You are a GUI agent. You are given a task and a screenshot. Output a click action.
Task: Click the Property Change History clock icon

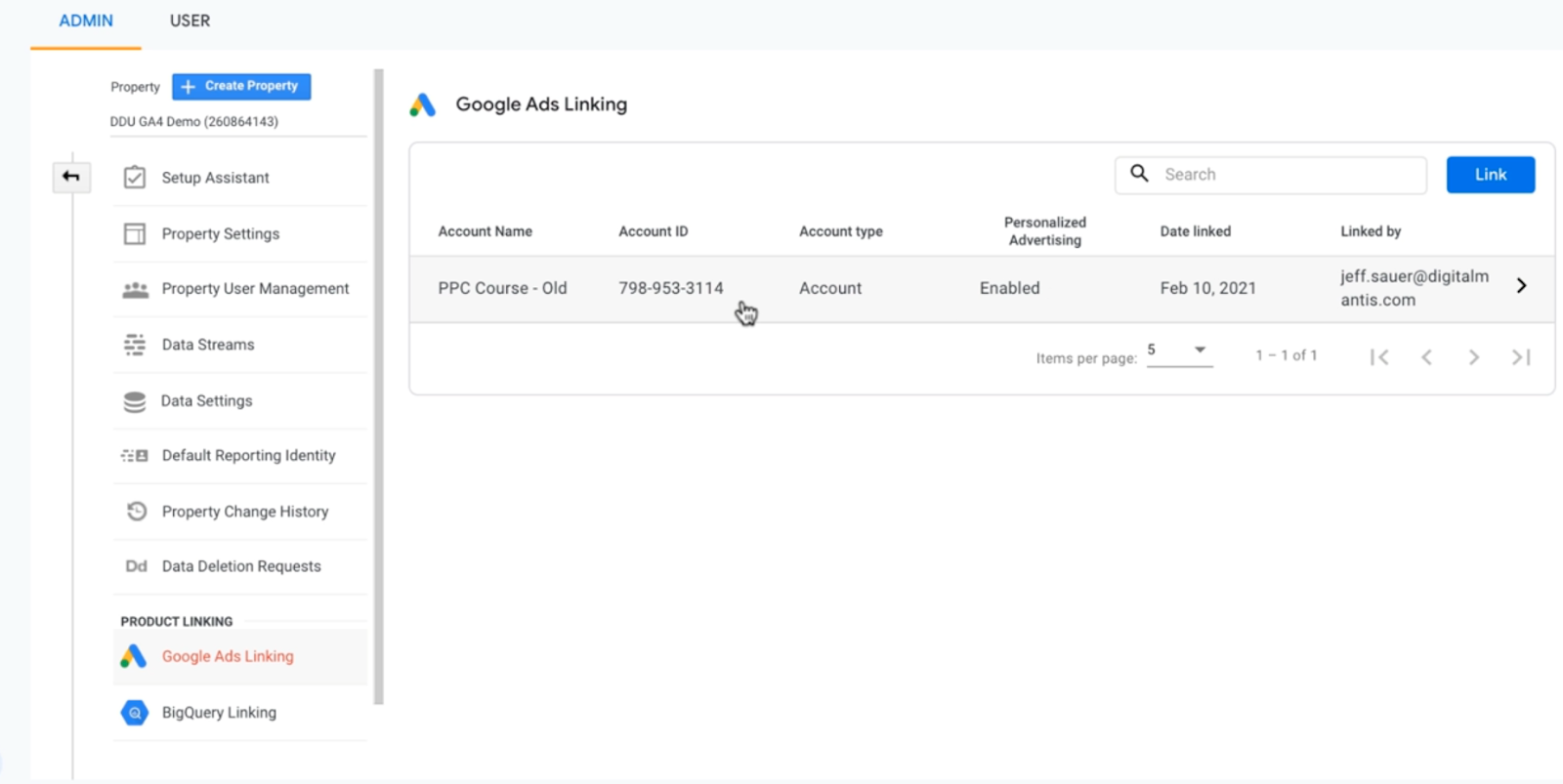(137, 512)
